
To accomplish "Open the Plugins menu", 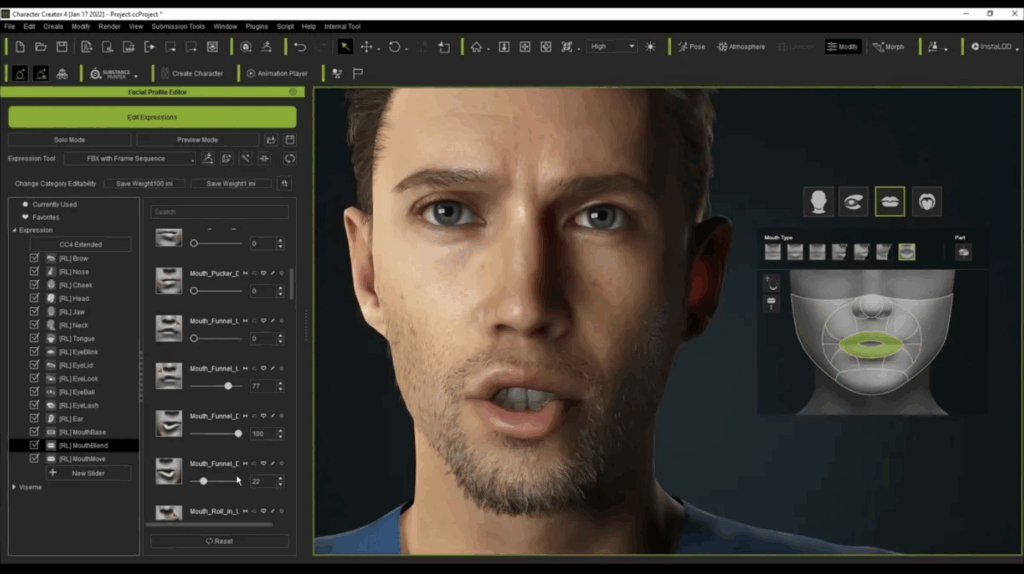I will coord(257,27).
